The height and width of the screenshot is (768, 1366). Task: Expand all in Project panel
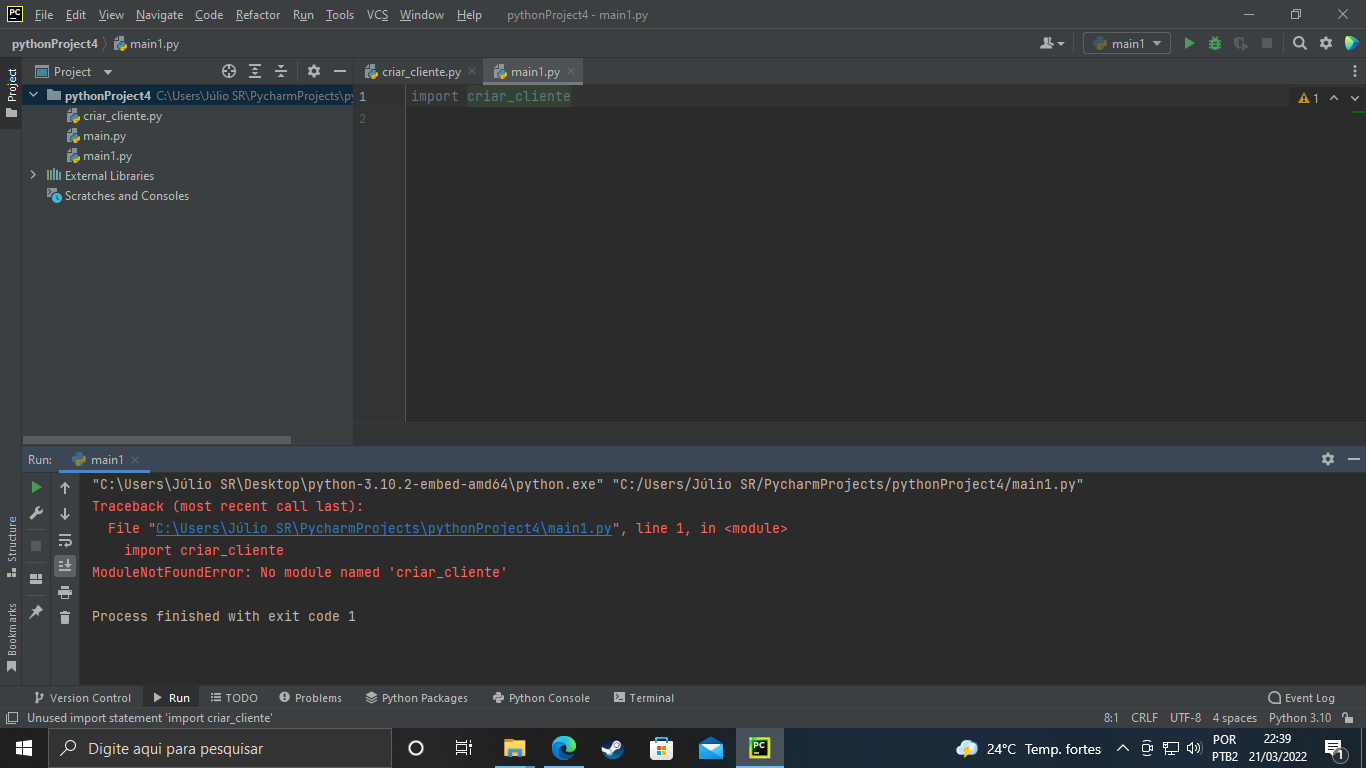(x=255, y=71)
